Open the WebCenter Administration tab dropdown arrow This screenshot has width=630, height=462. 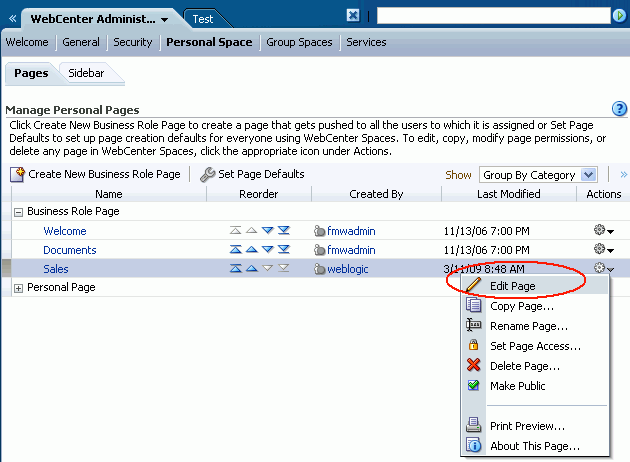(x=164, y=20)
